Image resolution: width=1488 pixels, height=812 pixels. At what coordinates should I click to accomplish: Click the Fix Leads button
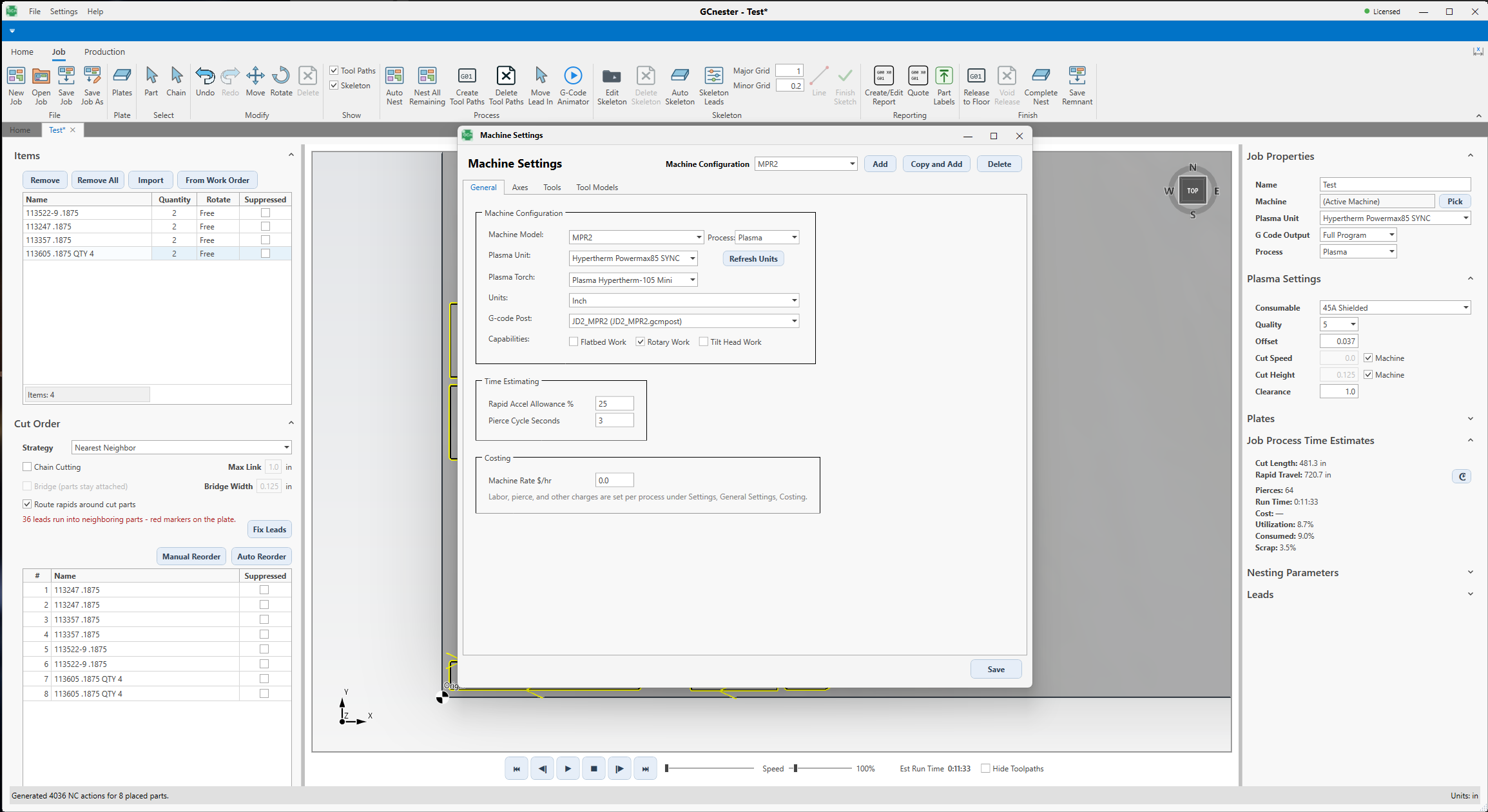click(269, 529)
